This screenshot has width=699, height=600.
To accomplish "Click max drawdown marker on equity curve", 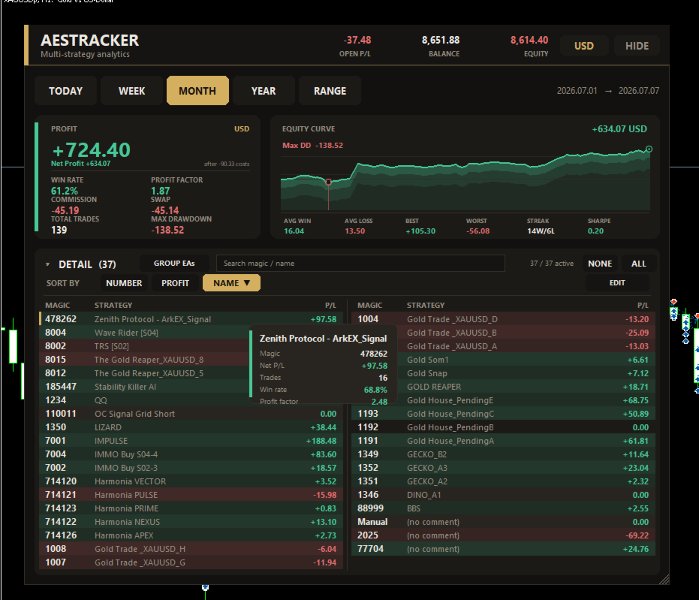I will pos(329,182).
